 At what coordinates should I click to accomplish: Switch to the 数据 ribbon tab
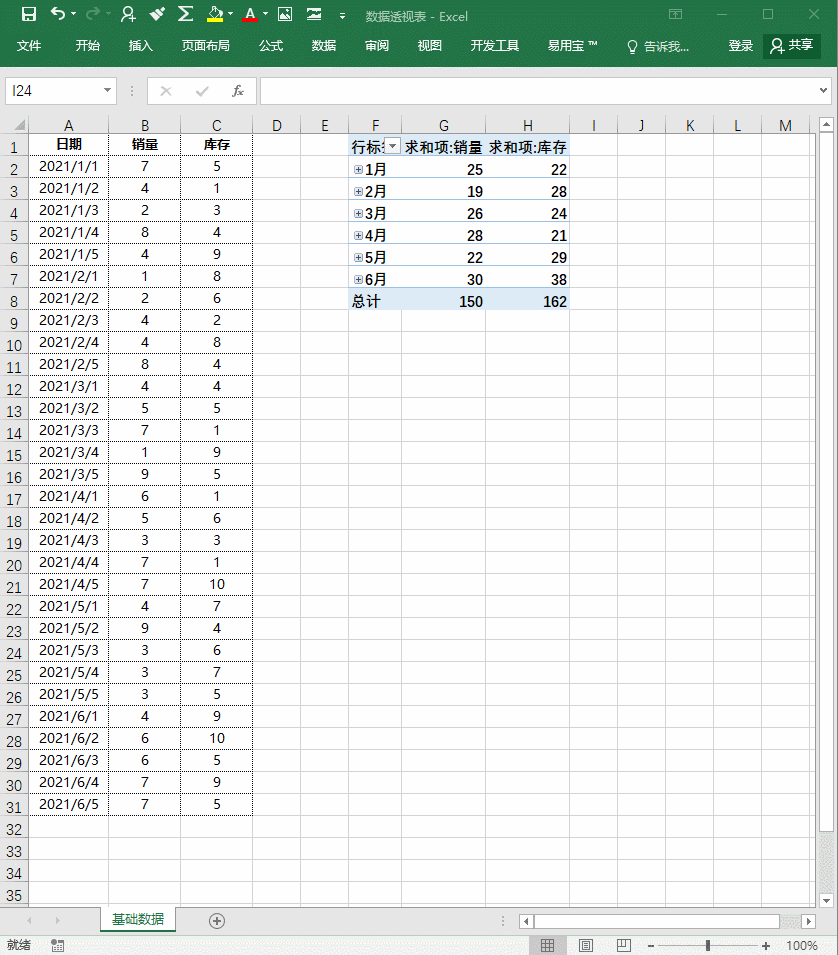[x=324, y=46]
